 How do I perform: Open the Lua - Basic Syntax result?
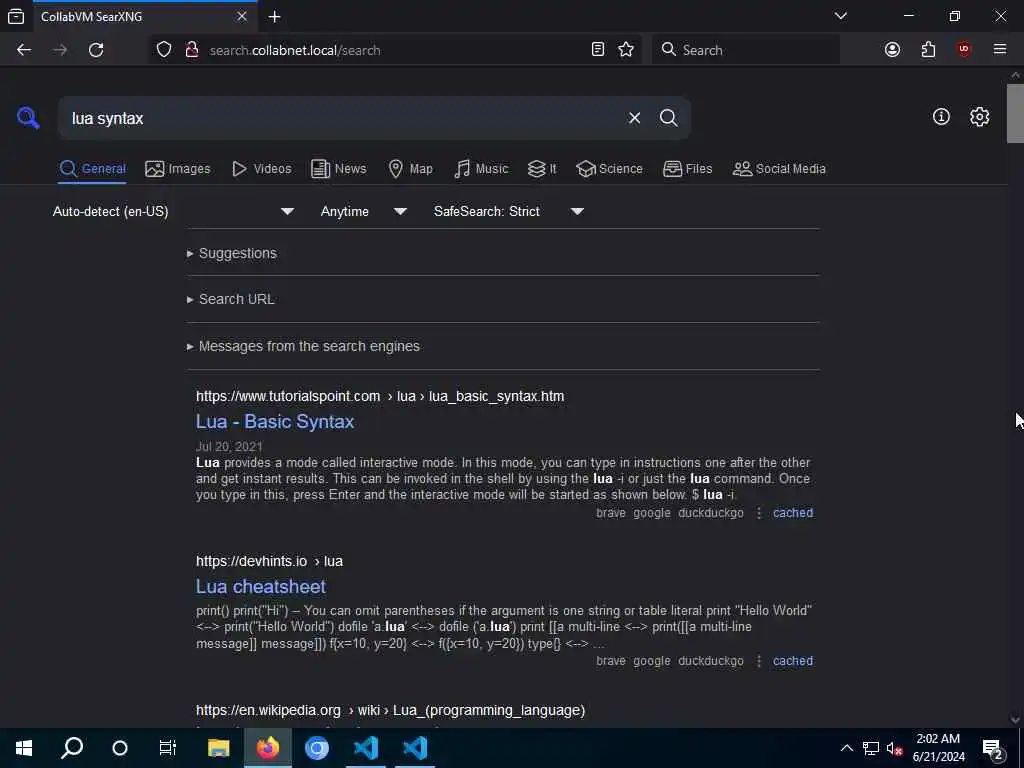click(275, 422)
